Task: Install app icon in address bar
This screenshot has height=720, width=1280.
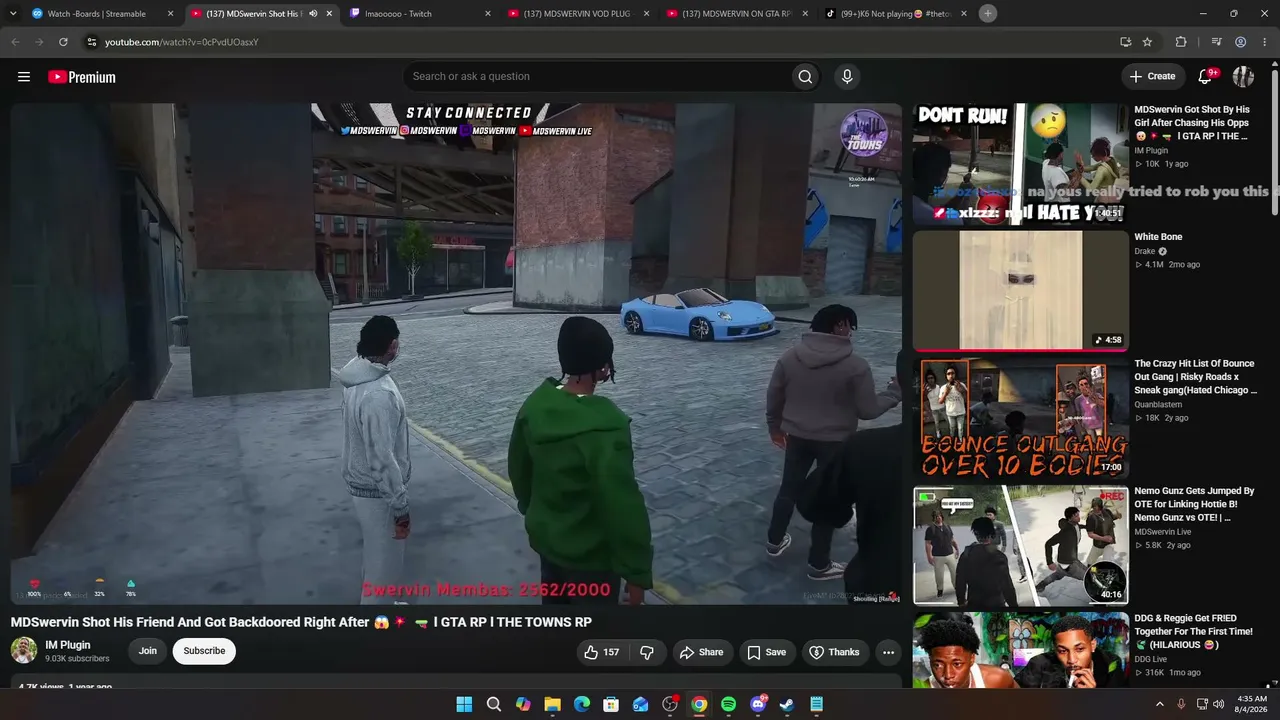Action: (x=1125, y=42)
